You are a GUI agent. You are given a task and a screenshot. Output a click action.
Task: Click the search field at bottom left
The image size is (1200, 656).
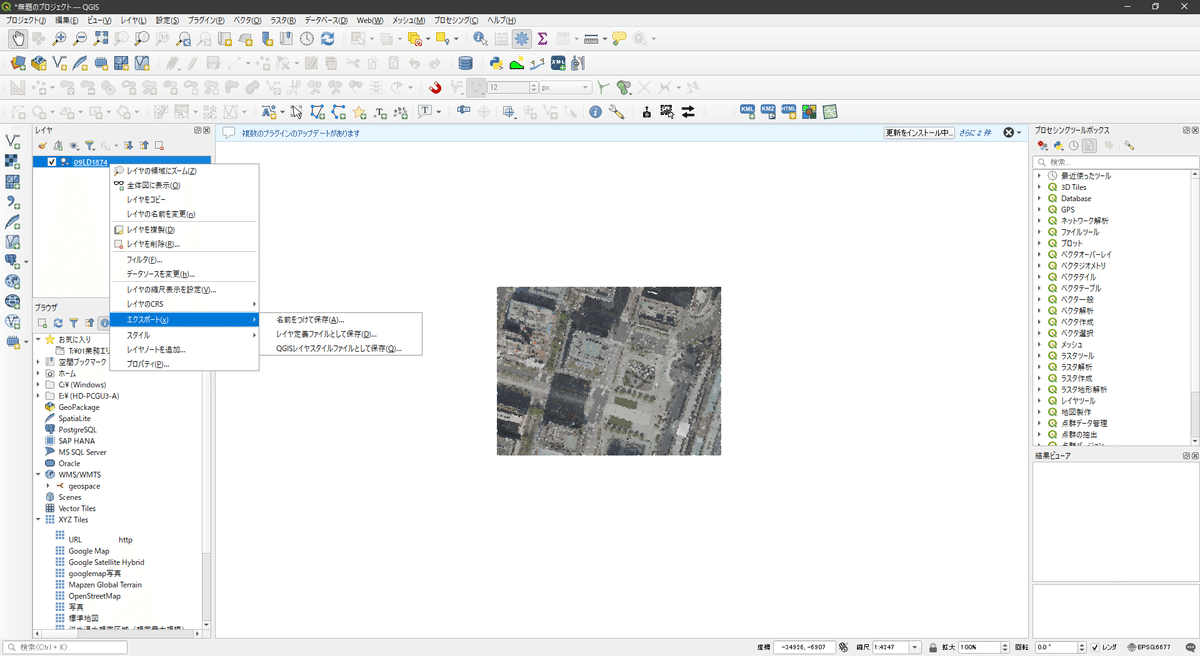[x=63, y=647]
